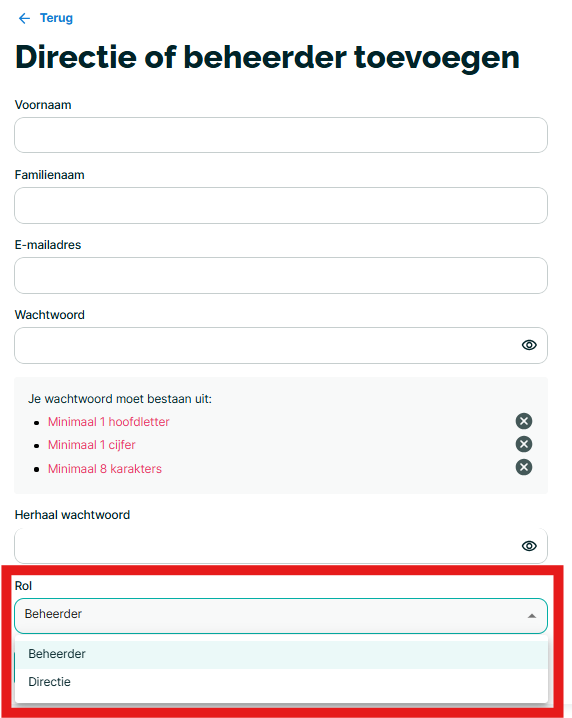Focus the Voornaam input field
The image size is (572, 718).
click(x=281, y=135)
